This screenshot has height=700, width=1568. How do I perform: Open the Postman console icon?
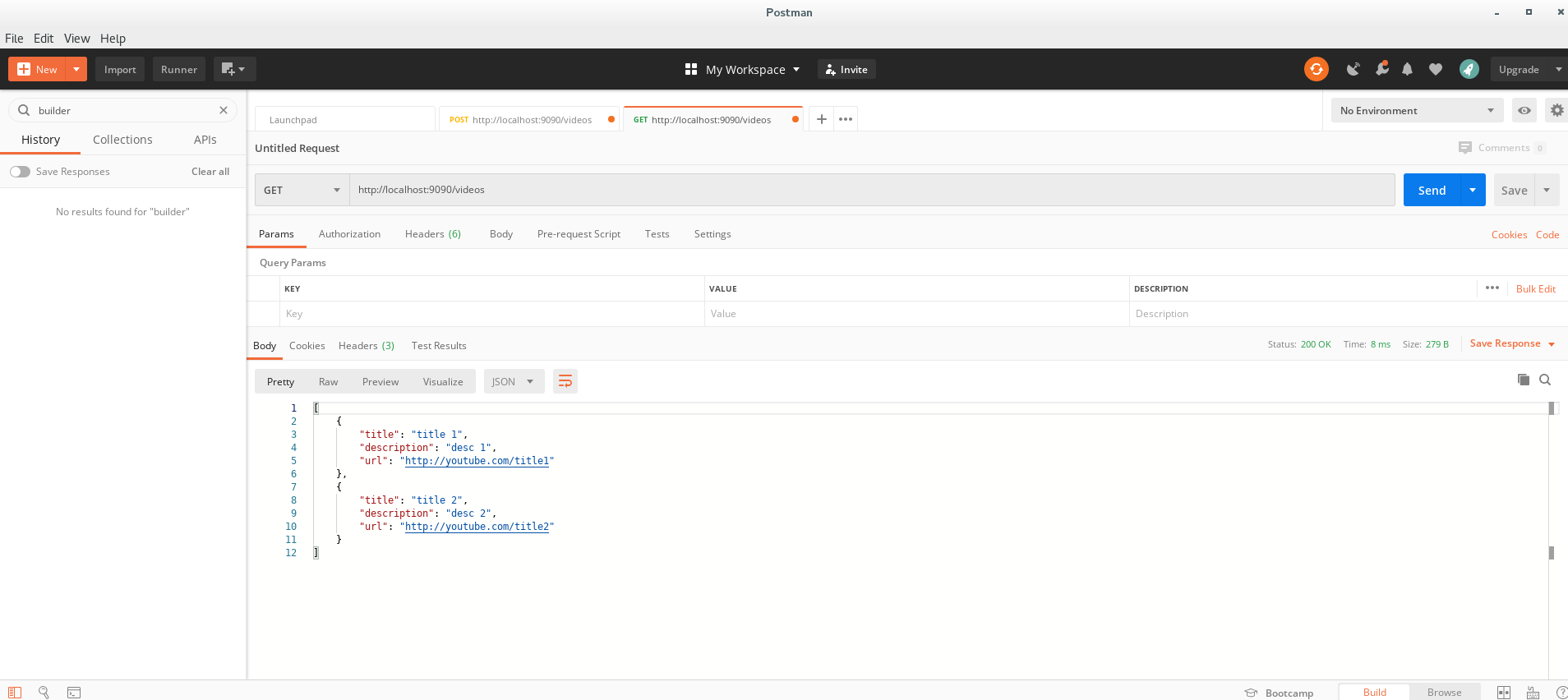(74, 693)
